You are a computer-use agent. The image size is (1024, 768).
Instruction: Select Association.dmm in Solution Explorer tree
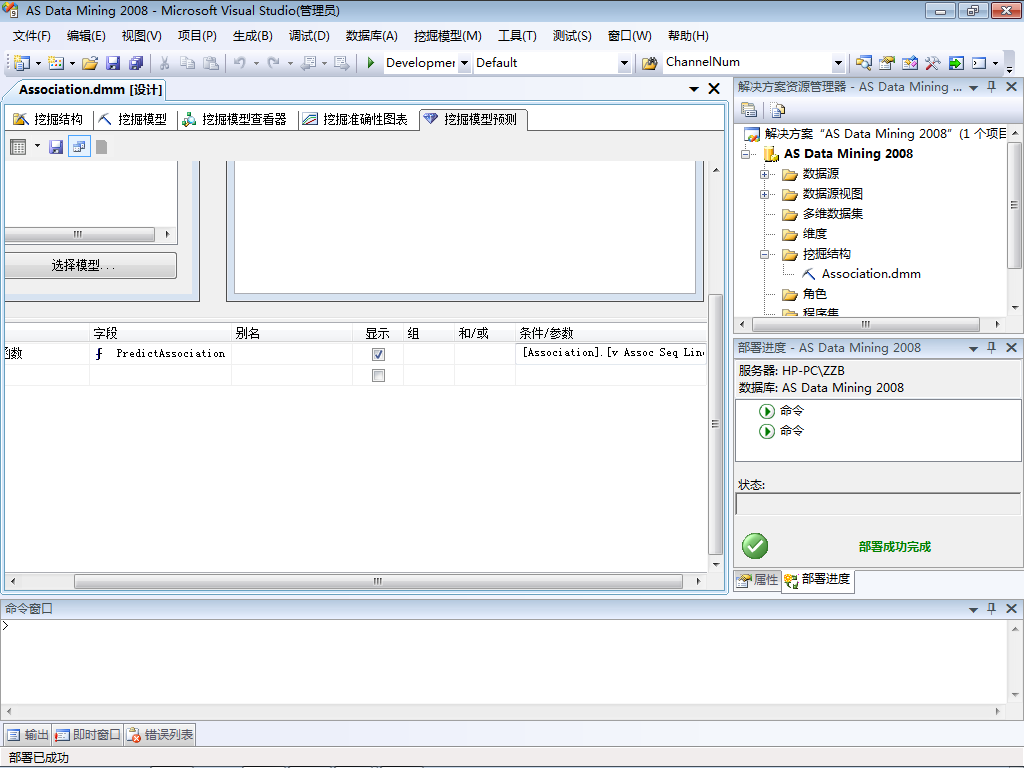(x=871, y=274)
